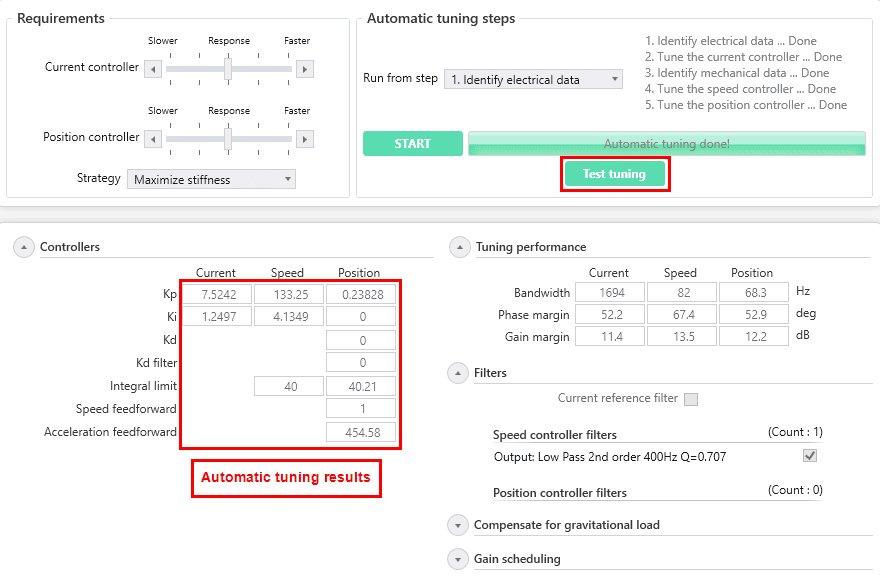Click the Position controller response slider thumb

228,139
